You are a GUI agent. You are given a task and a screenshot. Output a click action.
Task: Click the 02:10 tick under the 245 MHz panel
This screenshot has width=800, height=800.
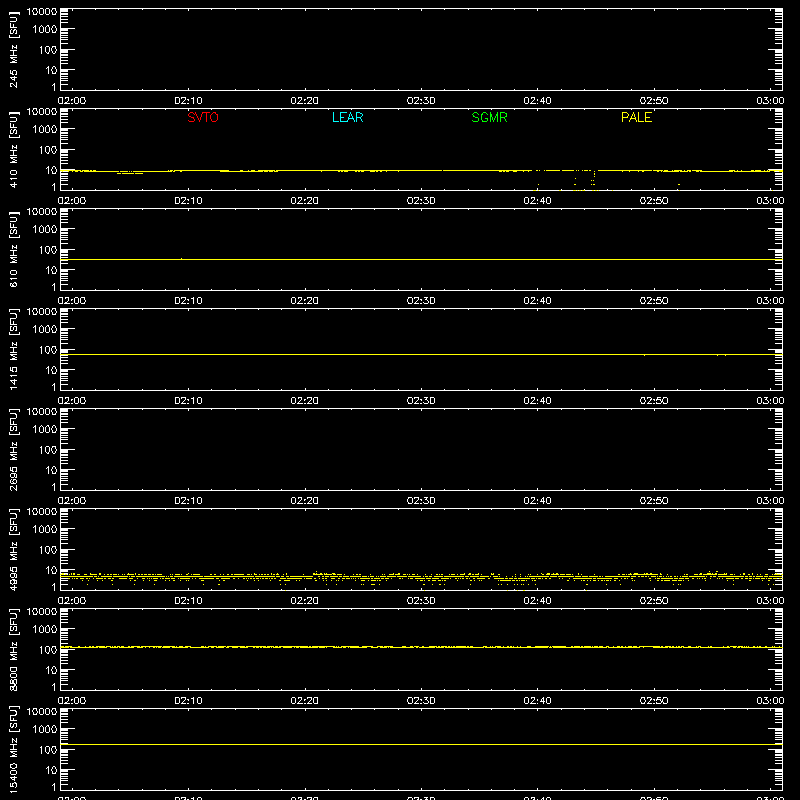click(188, 101)
